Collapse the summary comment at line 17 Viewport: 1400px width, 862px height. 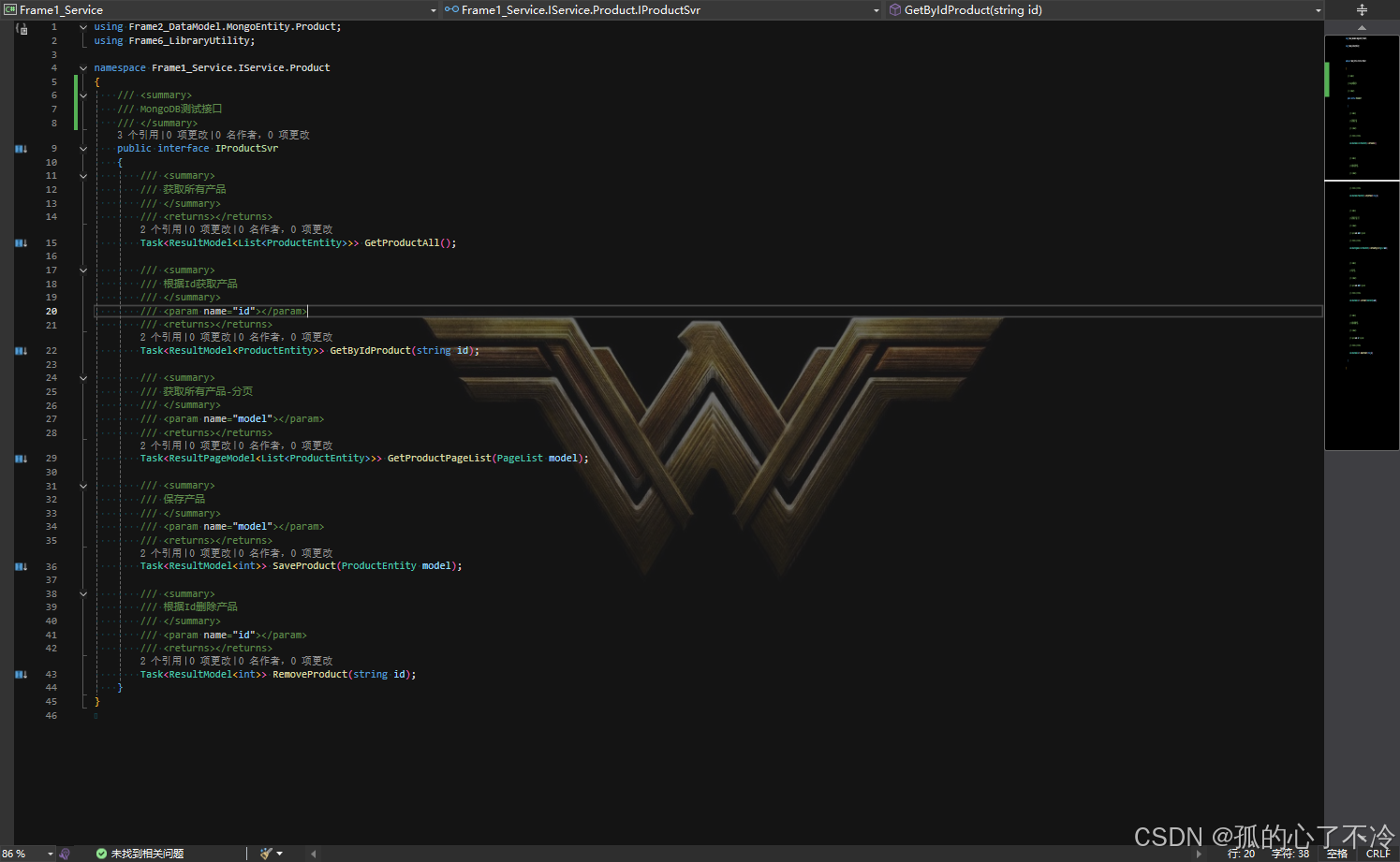tap(83, 270)
